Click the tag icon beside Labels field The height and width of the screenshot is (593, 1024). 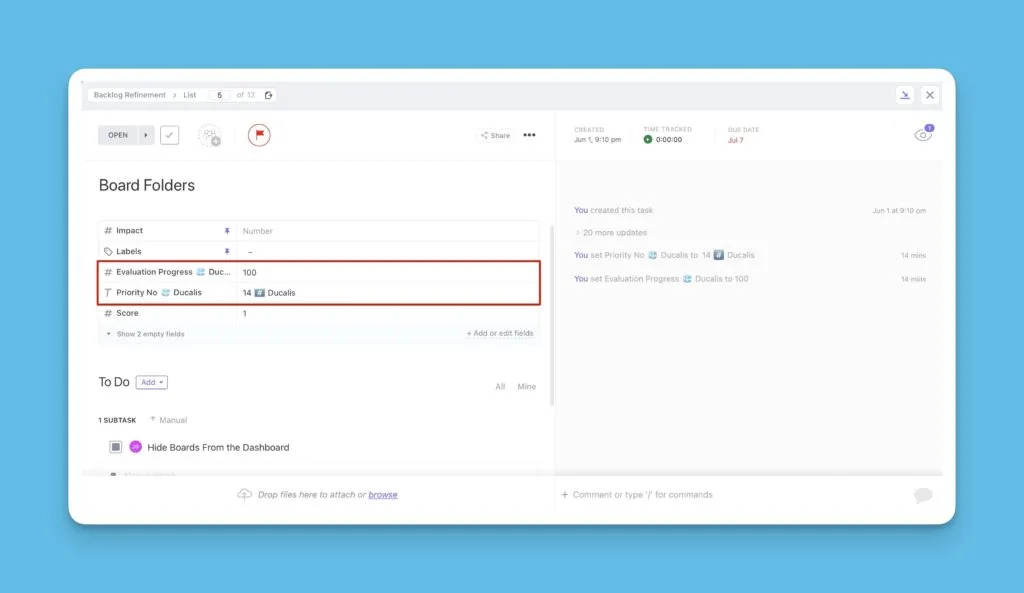107,251
